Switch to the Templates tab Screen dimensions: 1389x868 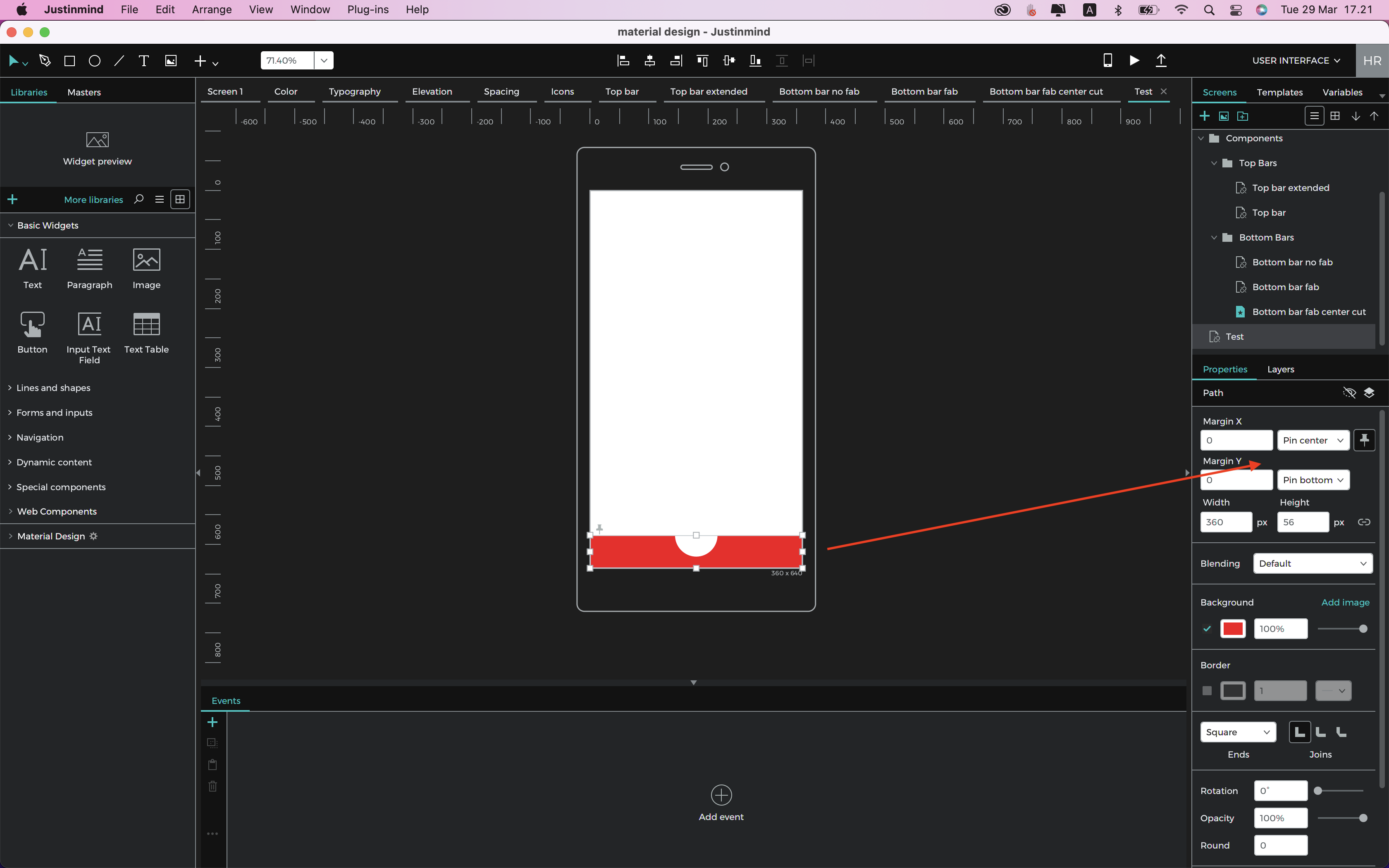(1279, 92)
